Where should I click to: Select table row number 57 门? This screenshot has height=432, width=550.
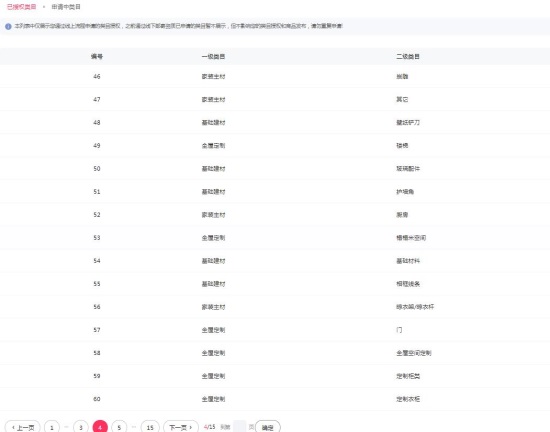point(275,330)
